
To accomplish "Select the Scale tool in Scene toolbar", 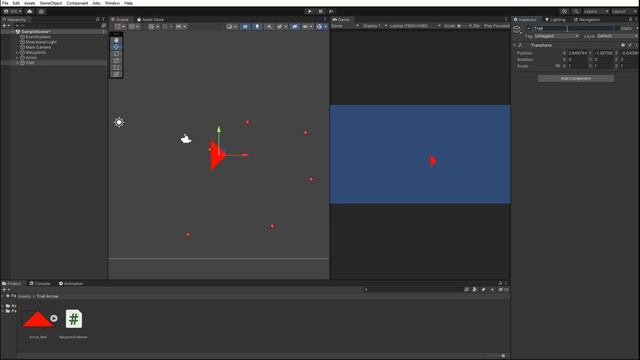I will [116, 60].
